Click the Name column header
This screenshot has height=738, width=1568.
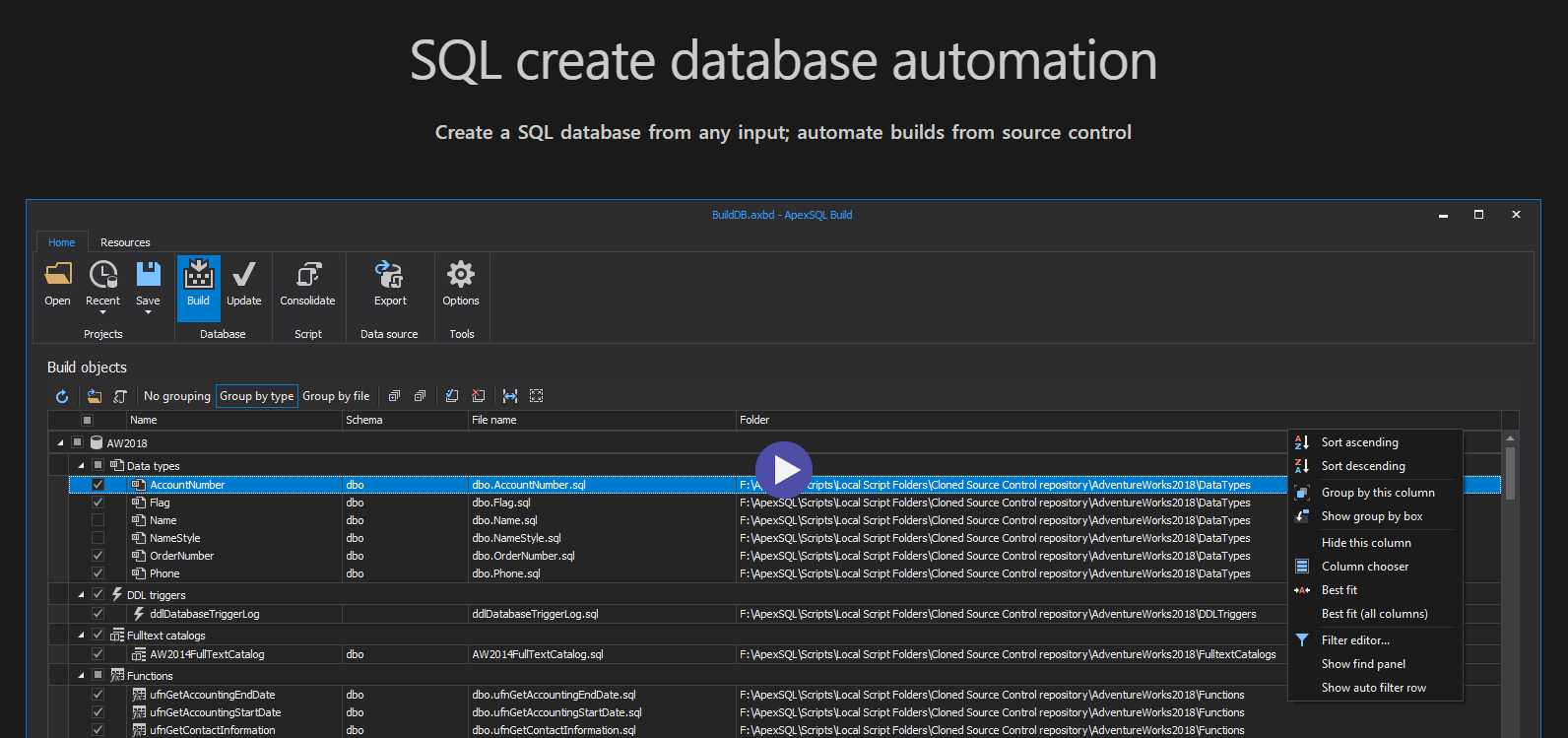[234, 420]
